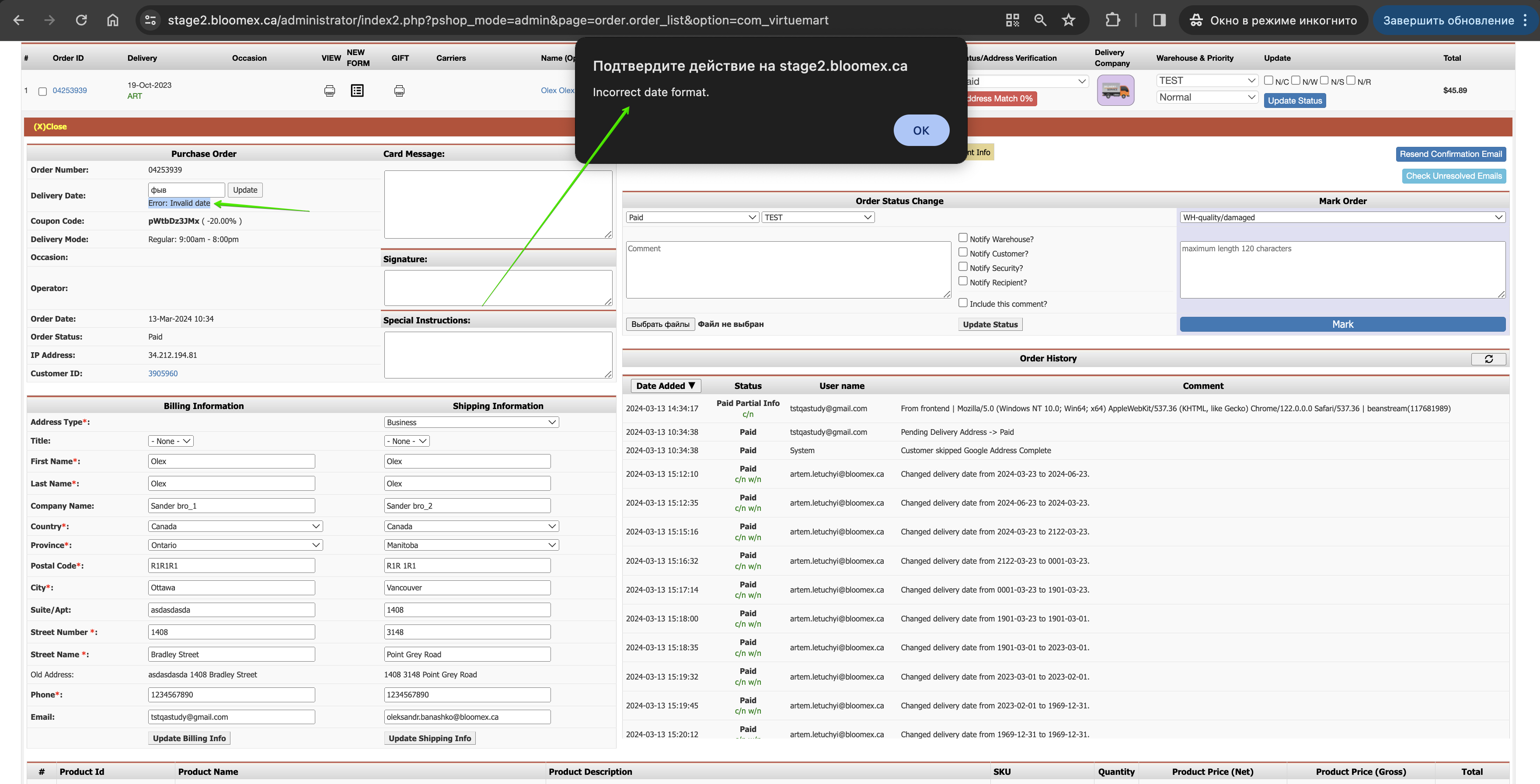
Task: Click the Delivery Date input field
Action: click(x=187, y=190)
